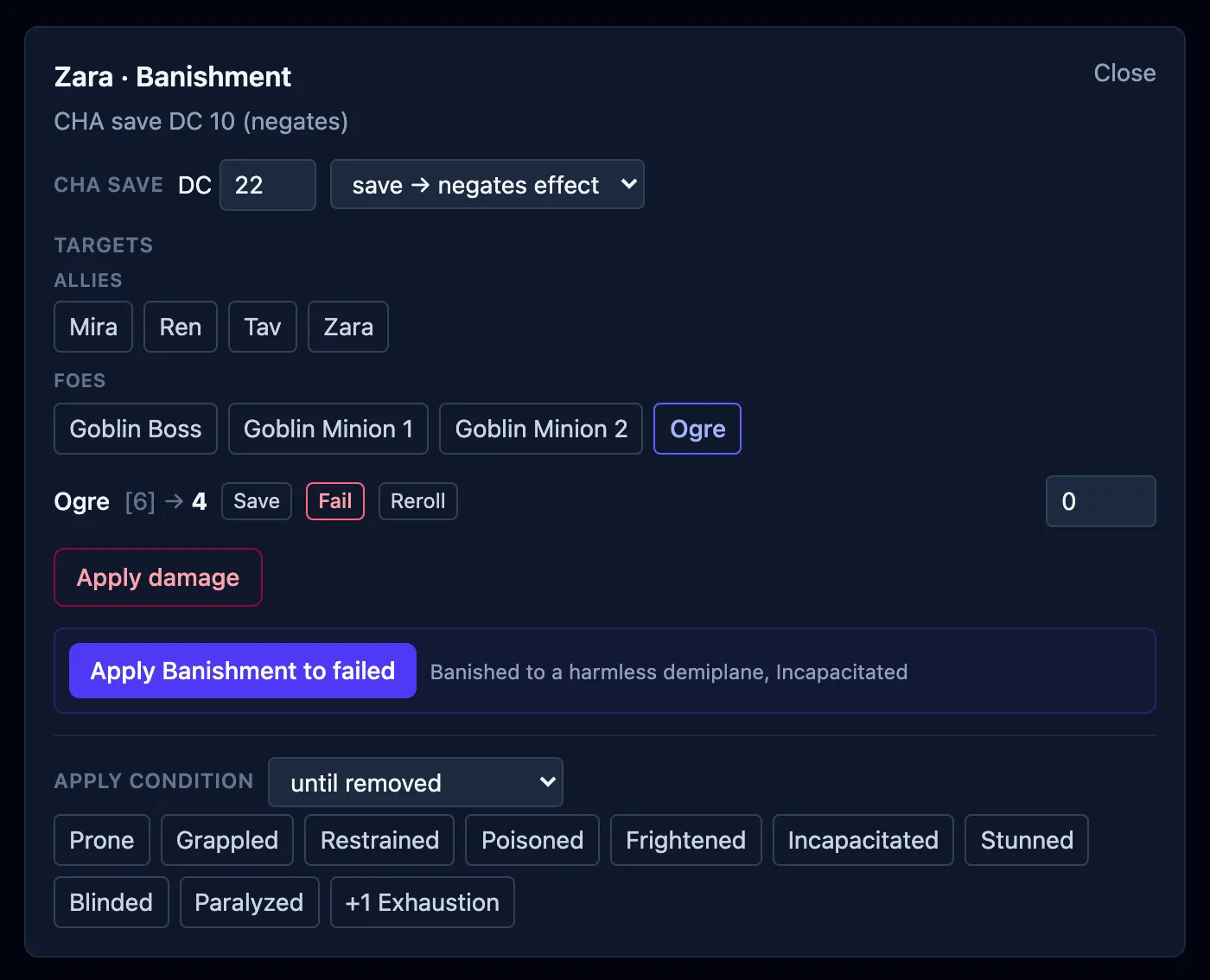
Task: Reroll the Ogre's saving throw
Action: (418, 501)
